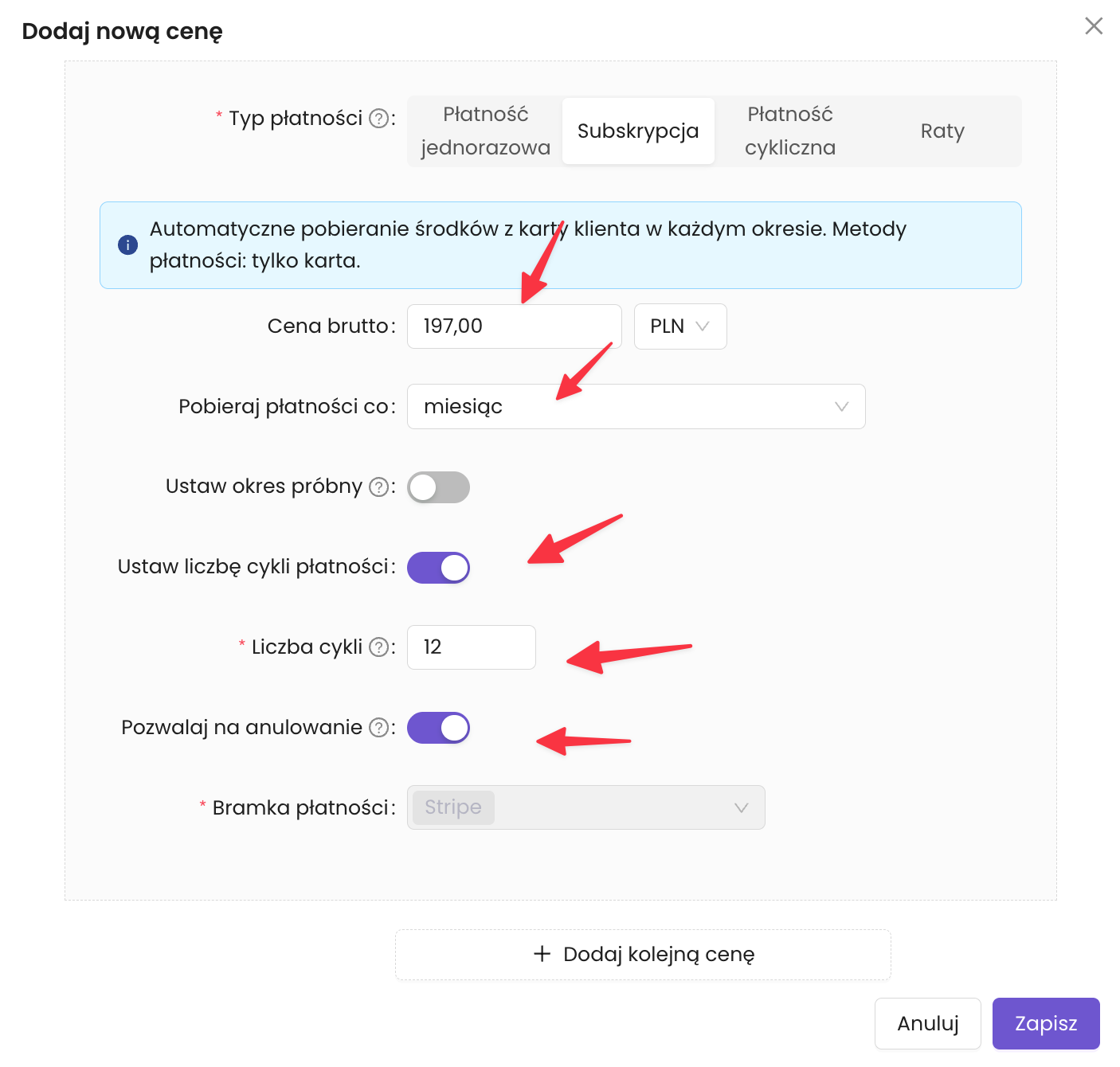Disable Ustaw liczbę cykli płatności toggle
The image size is (1120, 1067).
click(x=438, y=568)
